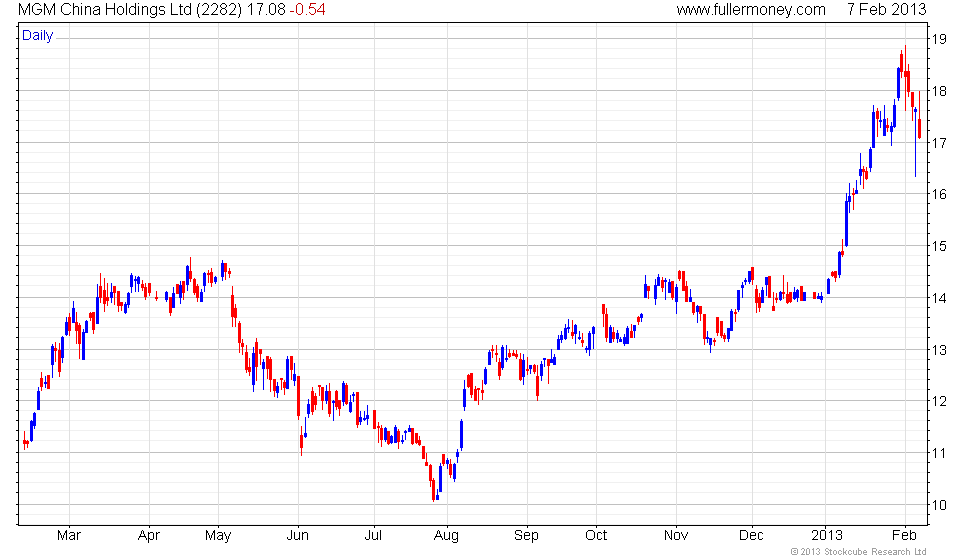Image resolution: width=980 pixels, height=560 pixels.
Task: Click the y-axis label 12
Action: [x=939, y=401]
